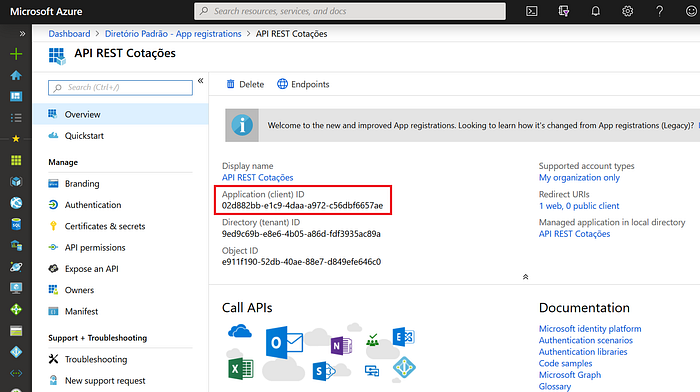Show the Endpoints list
The height and width of the screenshot is (392, 700).
[303, 84]
